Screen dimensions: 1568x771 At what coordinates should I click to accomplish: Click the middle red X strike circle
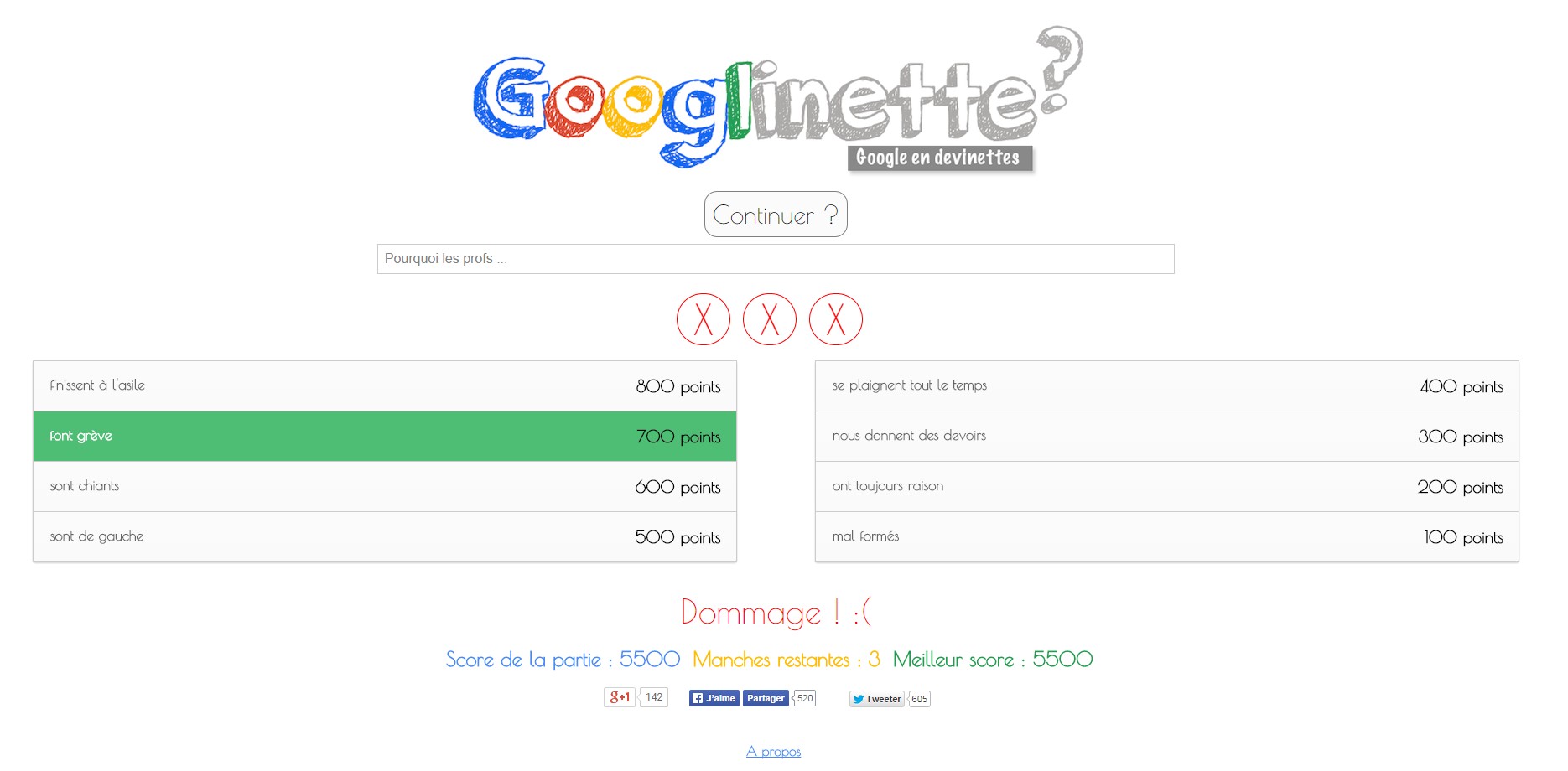coord(770,319)
